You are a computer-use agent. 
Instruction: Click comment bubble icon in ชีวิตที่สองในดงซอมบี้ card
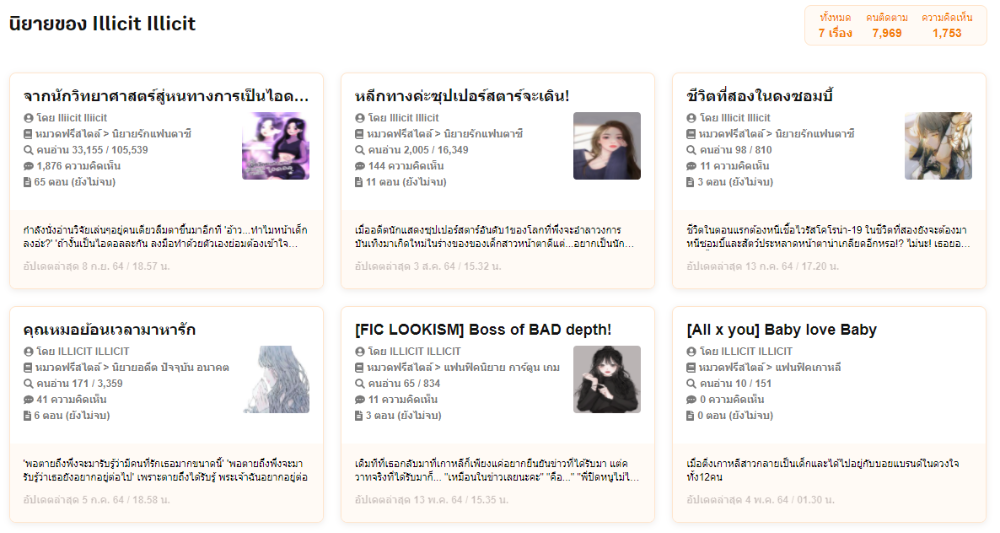[x=691, y=166]
